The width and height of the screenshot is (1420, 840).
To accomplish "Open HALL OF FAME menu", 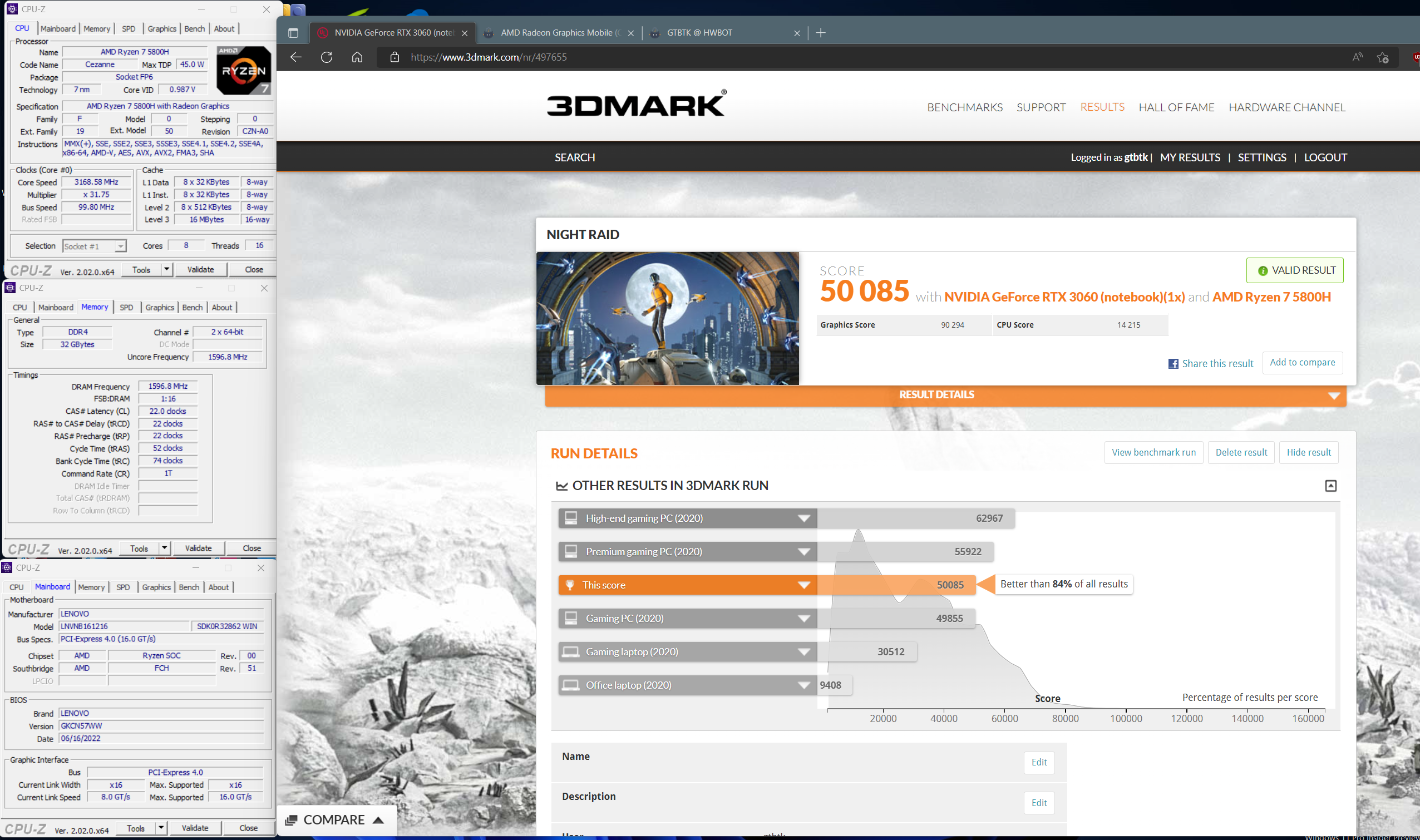I will coord(1176,107).
